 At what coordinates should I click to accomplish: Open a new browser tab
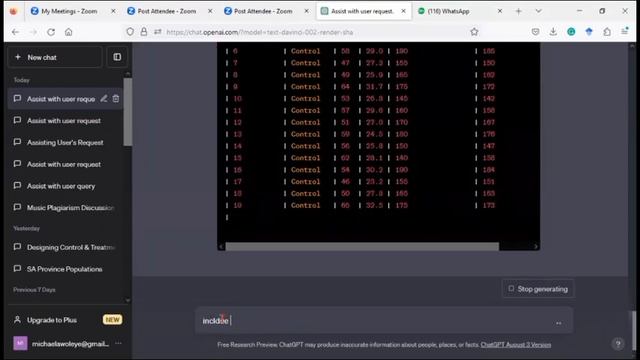518,11
